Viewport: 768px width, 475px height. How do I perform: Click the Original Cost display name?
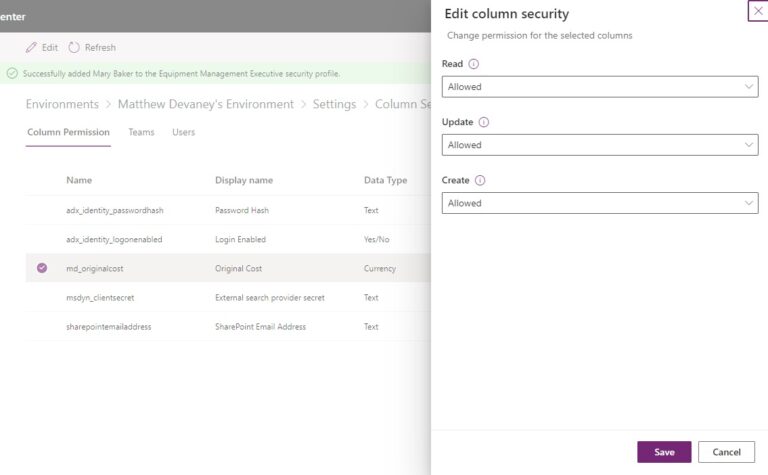tap(239, 268)
